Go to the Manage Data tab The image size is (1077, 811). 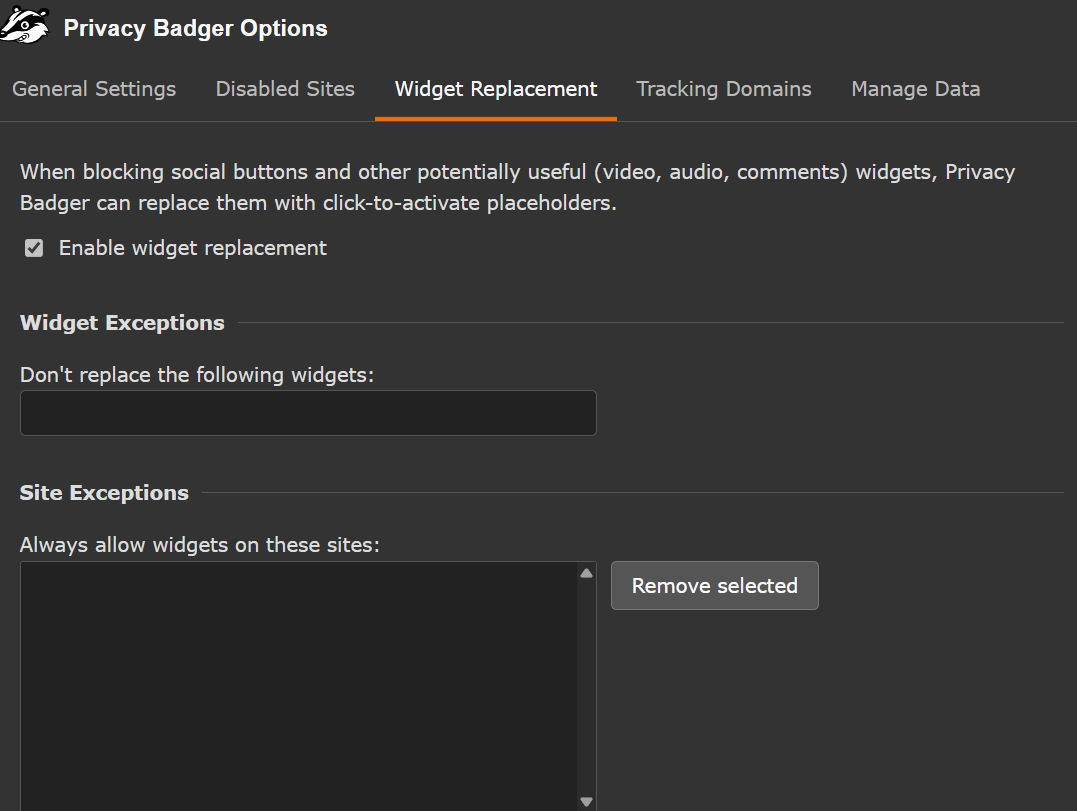(916, 89)
